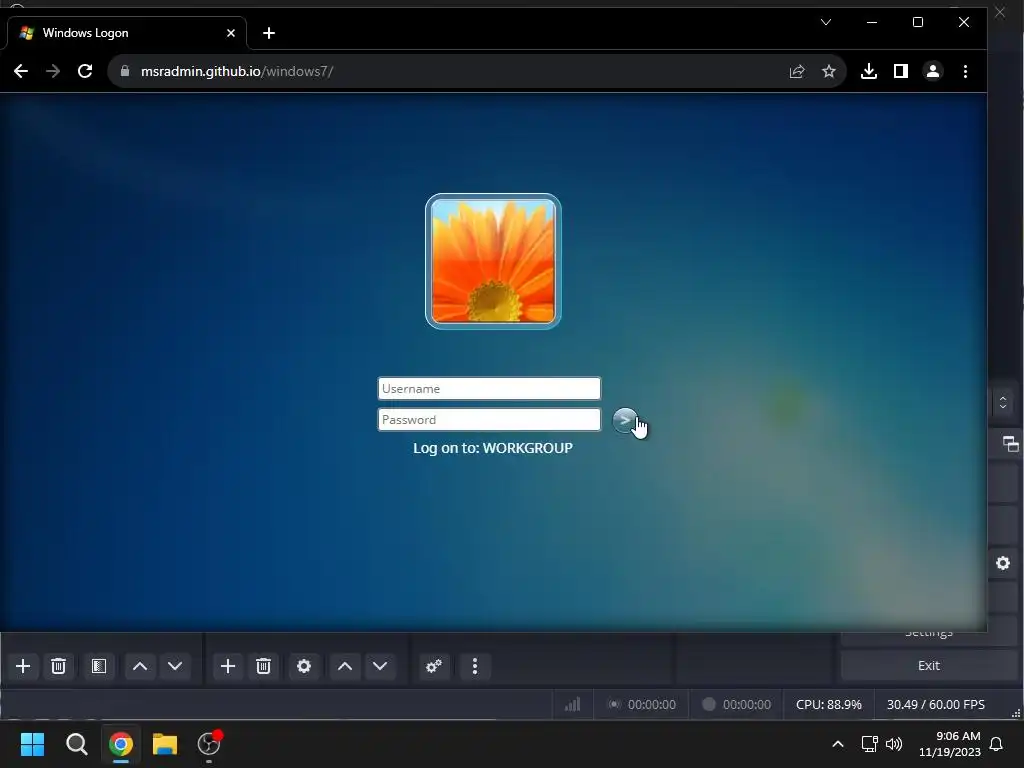The height and width of the screenshot is (768, 1024).
Task: Toggle Chrome side panel
Action: click(901, 71)
